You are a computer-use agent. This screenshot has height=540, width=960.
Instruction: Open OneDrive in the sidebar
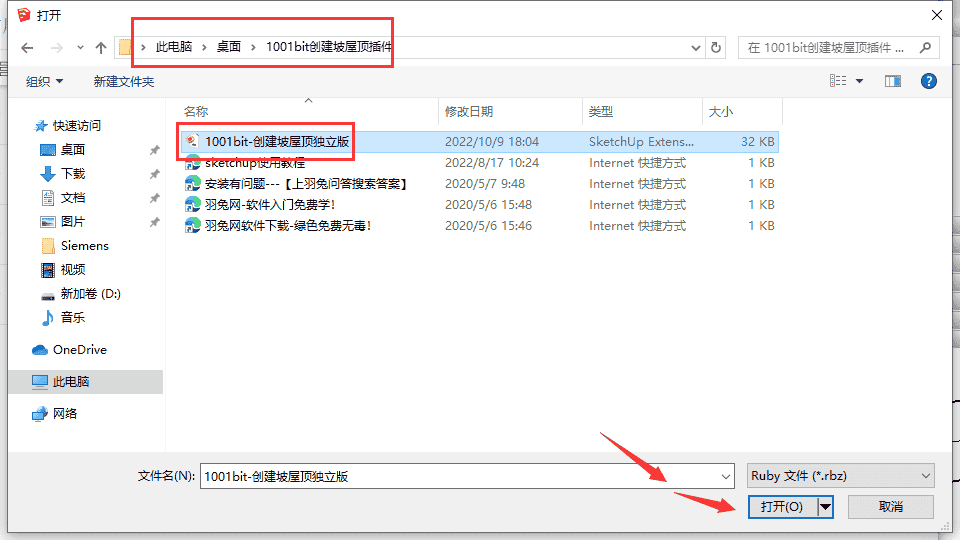click(x=80, y=350)
